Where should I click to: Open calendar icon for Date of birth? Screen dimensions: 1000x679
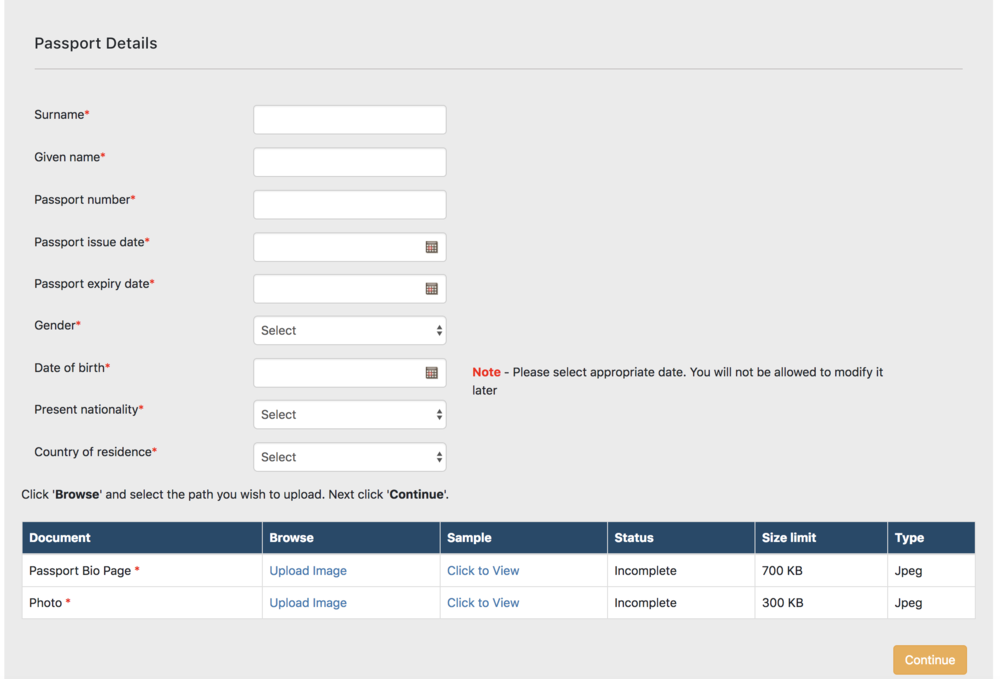[x=431, y=373]
